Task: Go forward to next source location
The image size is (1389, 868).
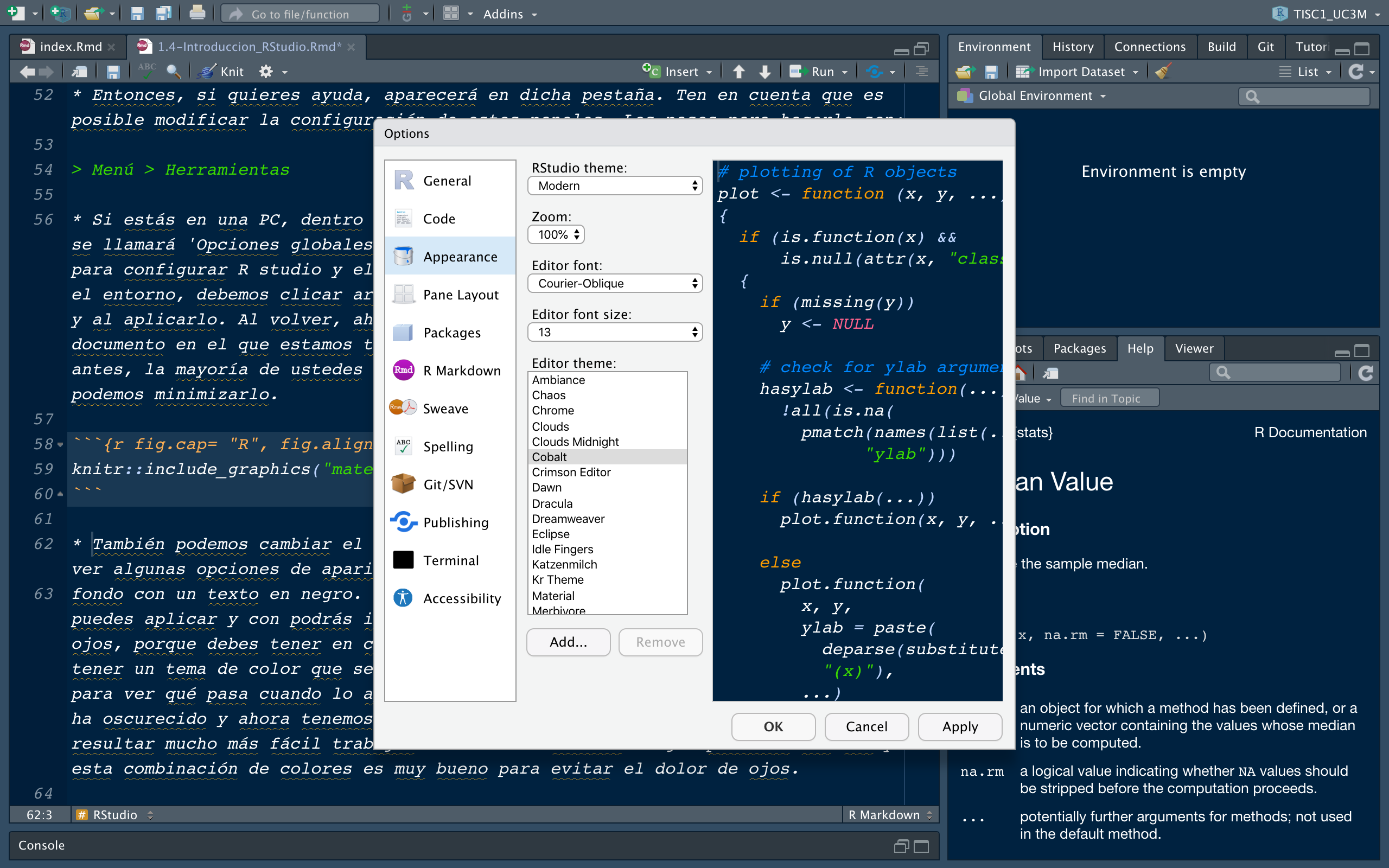Action: point(46,72)
